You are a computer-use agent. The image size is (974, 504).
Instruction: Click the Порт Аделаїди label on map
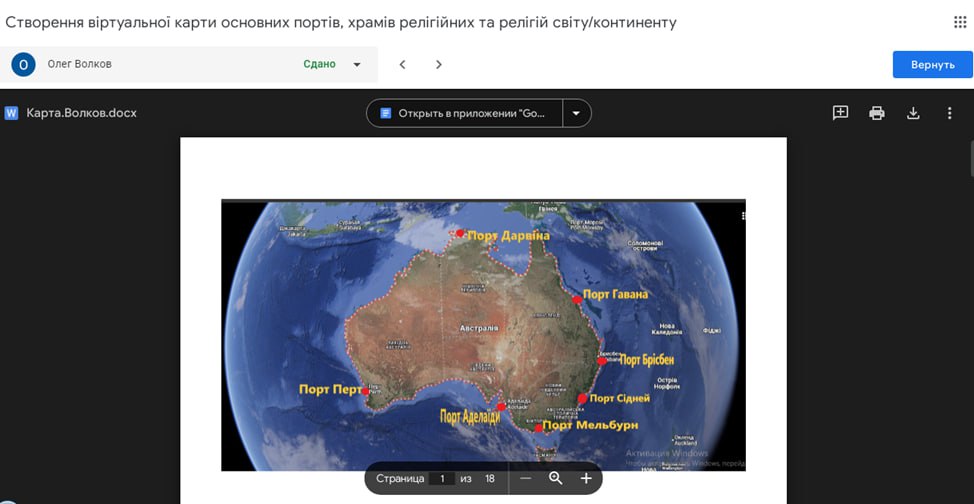point(470,416)
